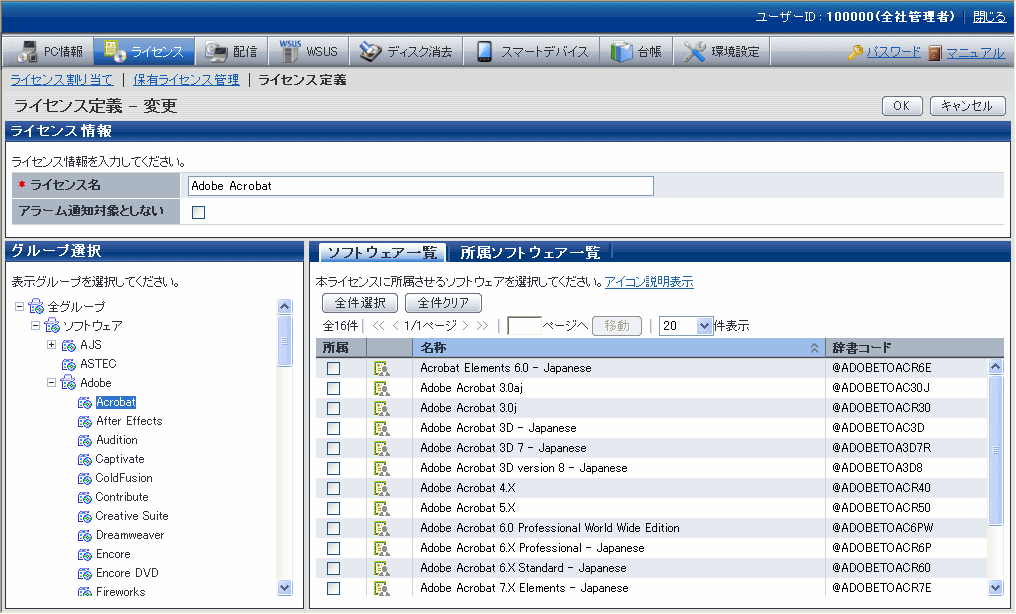
Task: Select ColdFusion group icon
Action: pos(85,479)
